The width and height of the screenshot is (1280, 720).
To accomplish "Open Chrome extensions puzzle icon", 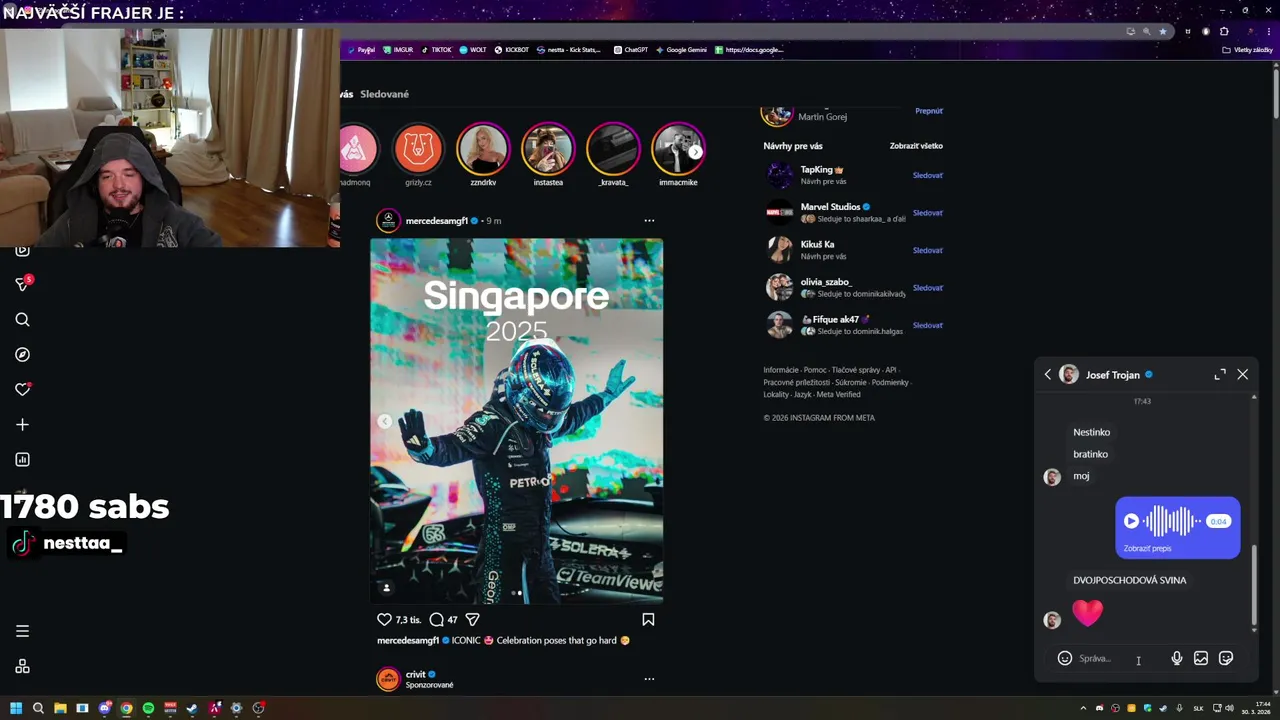I will pyautogui.click(x=1223, y=31).
